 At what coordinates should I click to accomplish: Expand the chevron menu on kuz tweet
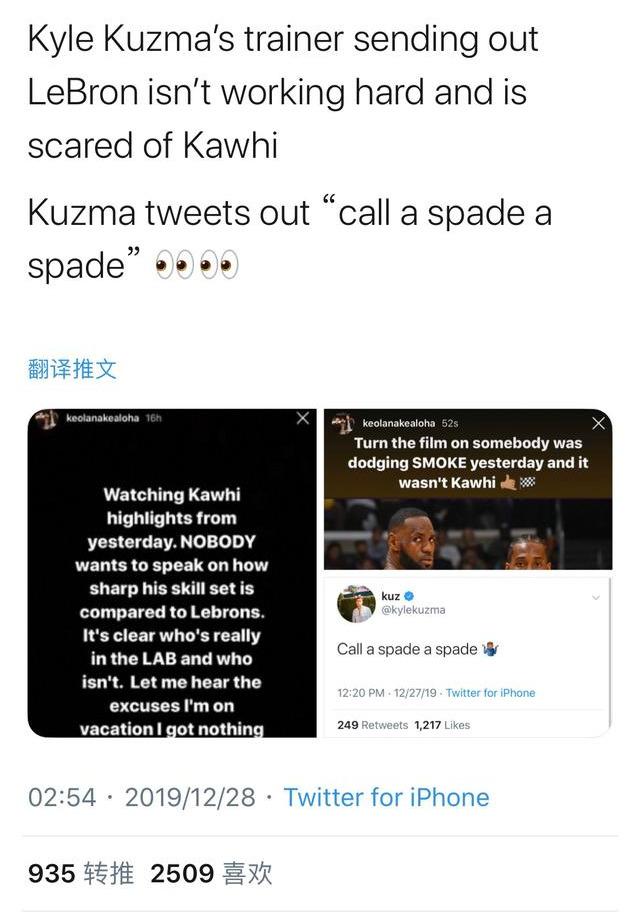pos(596,597)
